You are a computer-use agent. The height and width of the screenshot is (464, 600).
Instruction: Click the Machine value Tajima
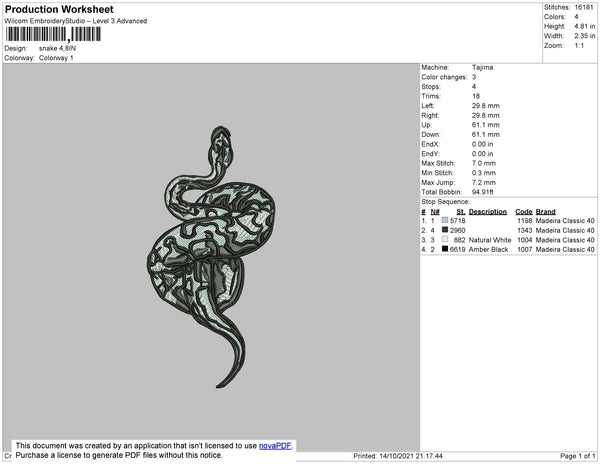[482, 67]
